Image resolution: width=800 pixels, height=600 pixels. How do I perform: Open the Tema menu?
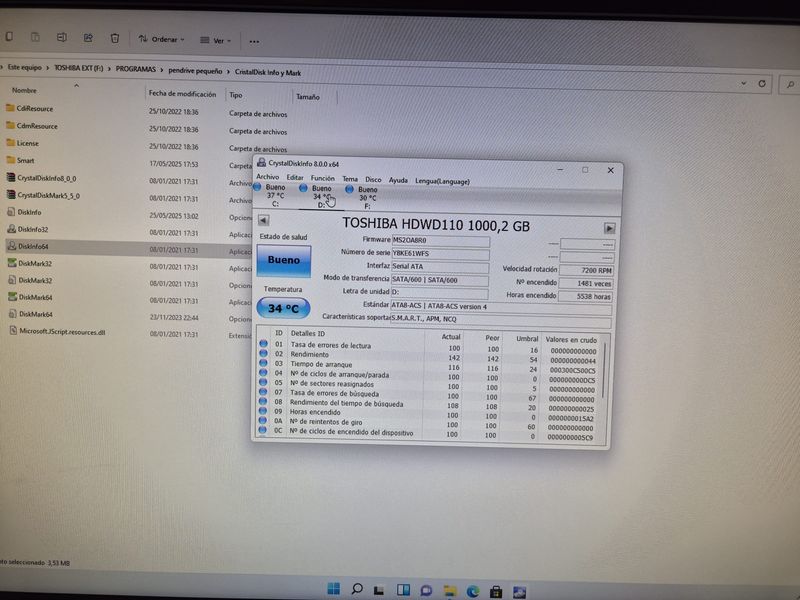350,179
